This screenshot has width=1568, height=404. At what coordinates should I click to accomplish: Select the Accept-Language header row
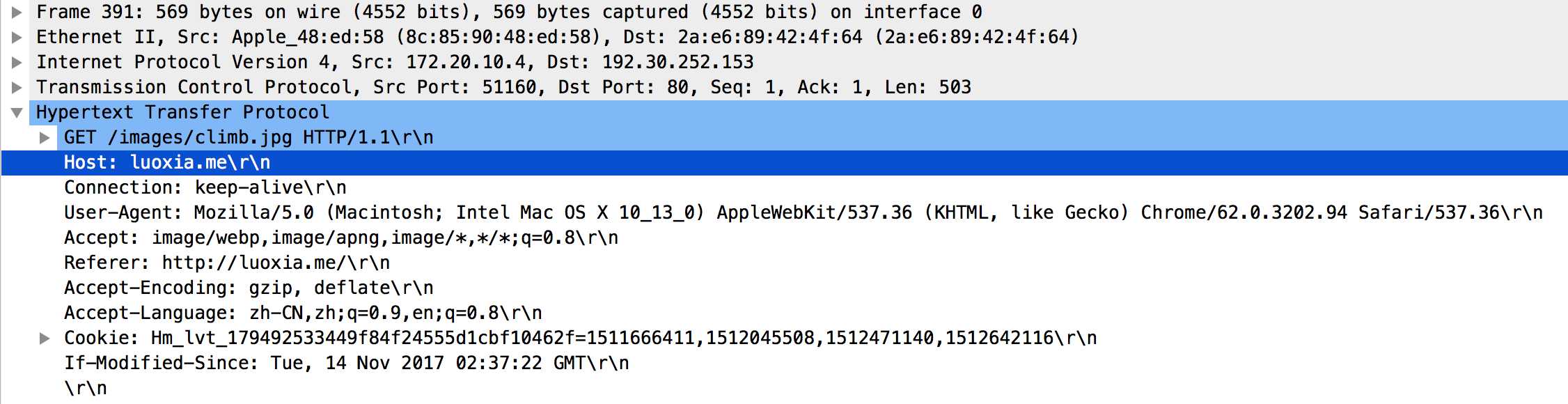pos(303,313)
